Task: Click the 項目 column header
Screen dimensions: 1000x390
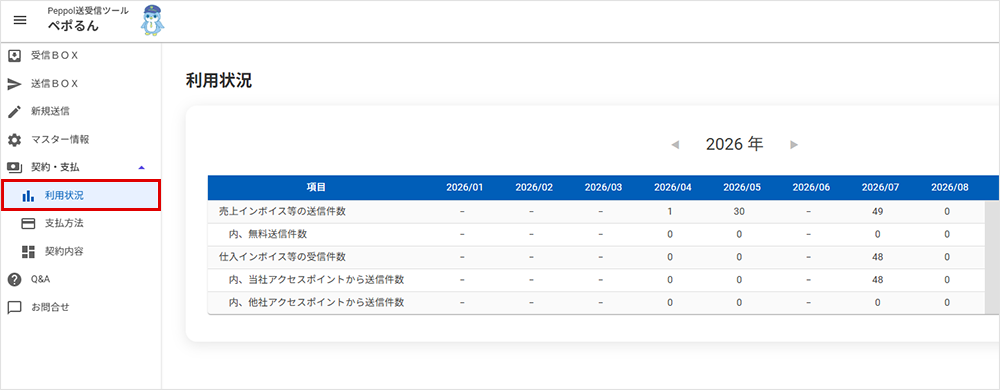Action: [x=316, y=187]
